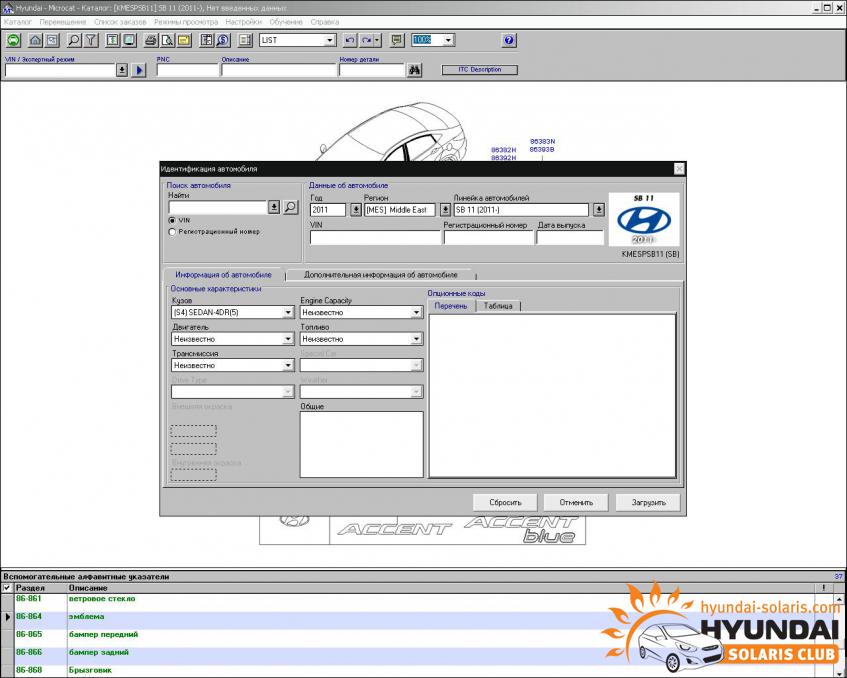
Task: Open the price search dollar icon
Action: point(223,40)
